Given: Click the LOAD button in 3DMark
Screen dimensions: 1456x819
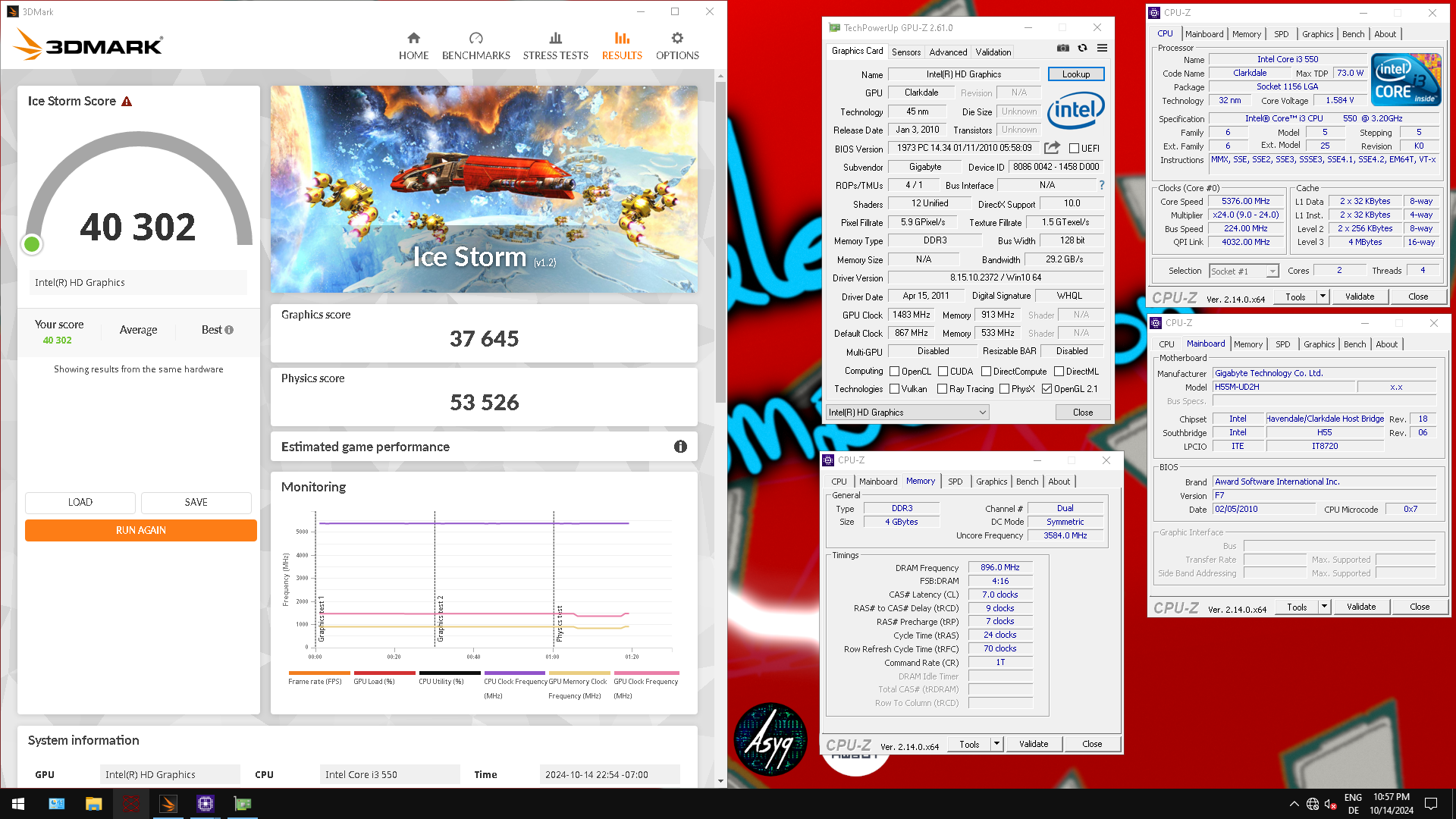Looking at the screenshot, I should (x=80, y=502).
